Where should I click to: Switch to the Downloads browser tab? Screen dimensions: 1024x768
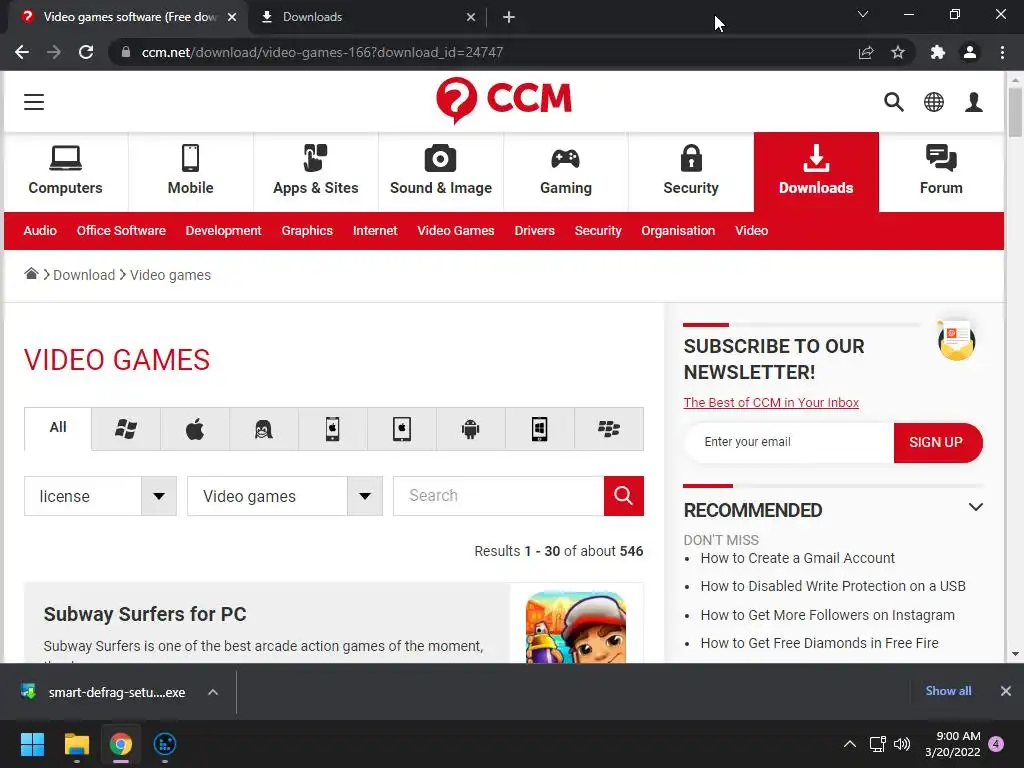[366, 17]
